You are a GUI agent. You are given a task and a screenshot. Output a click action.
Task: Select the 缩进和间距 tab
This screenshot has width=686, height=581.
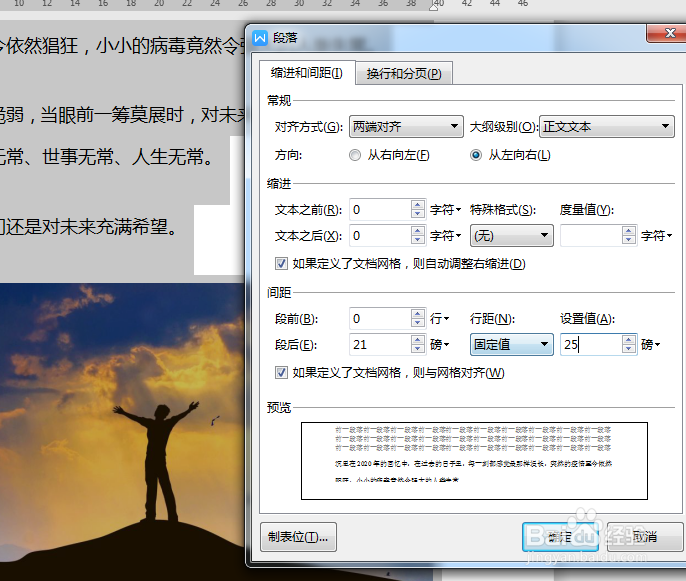(307, 73)
